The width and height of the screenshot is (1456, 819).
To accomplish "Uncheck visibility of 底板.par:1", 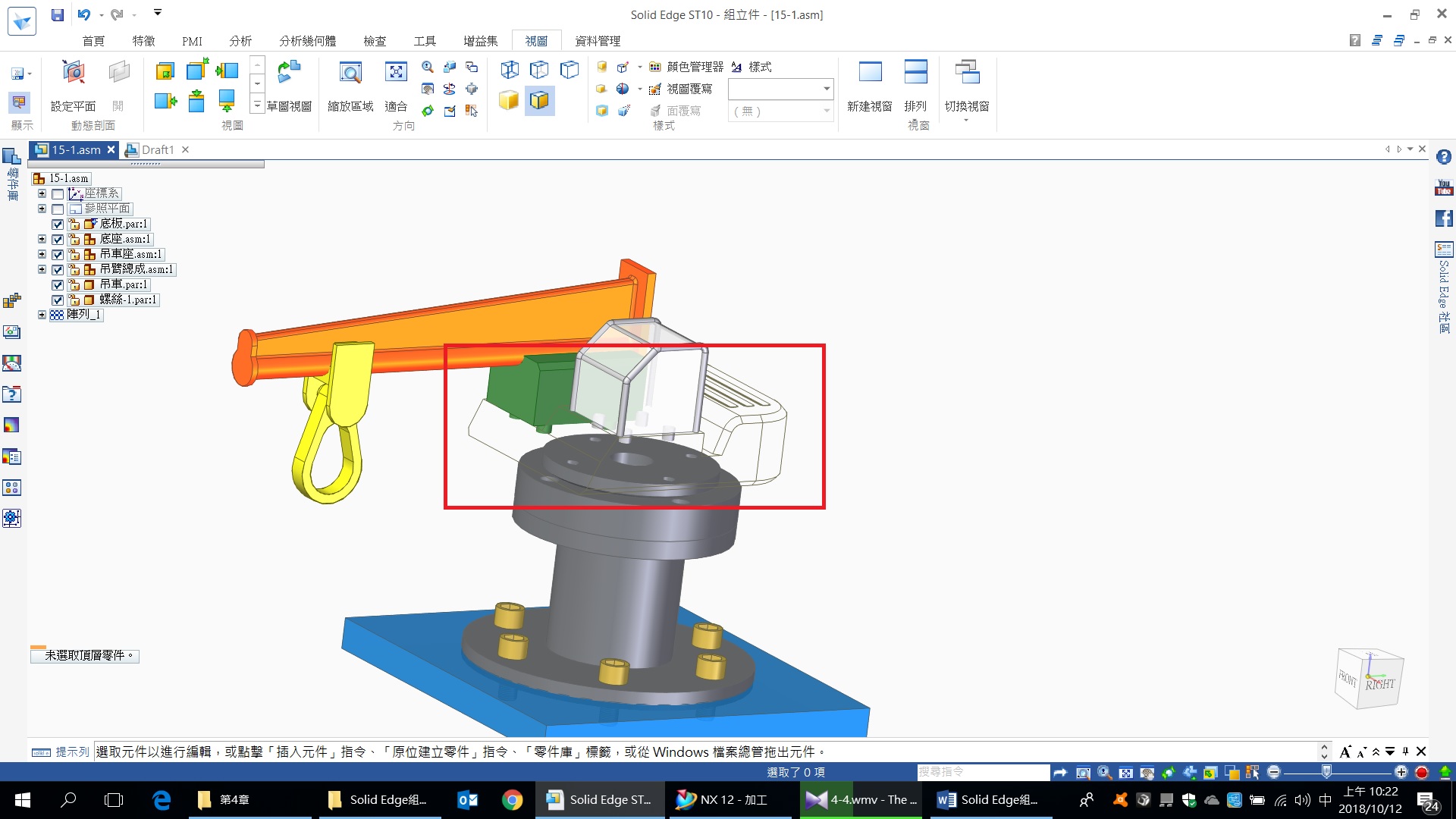I will point(58,224).
